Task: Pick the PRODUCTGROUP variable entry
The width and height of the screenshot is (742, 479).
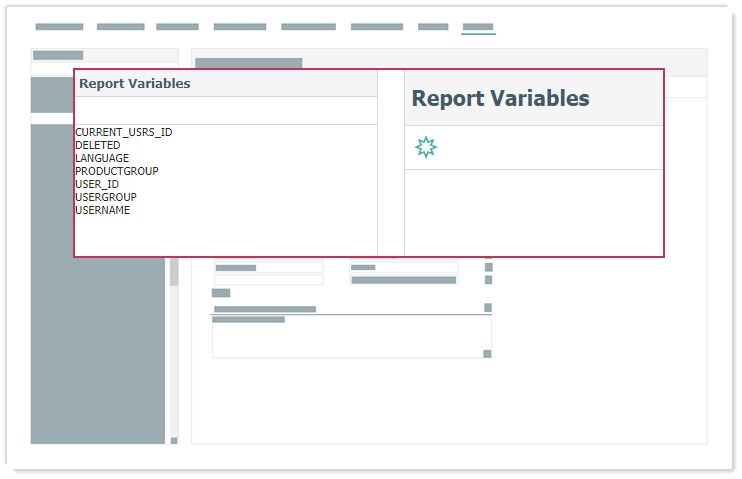Action: coord(116,171)
